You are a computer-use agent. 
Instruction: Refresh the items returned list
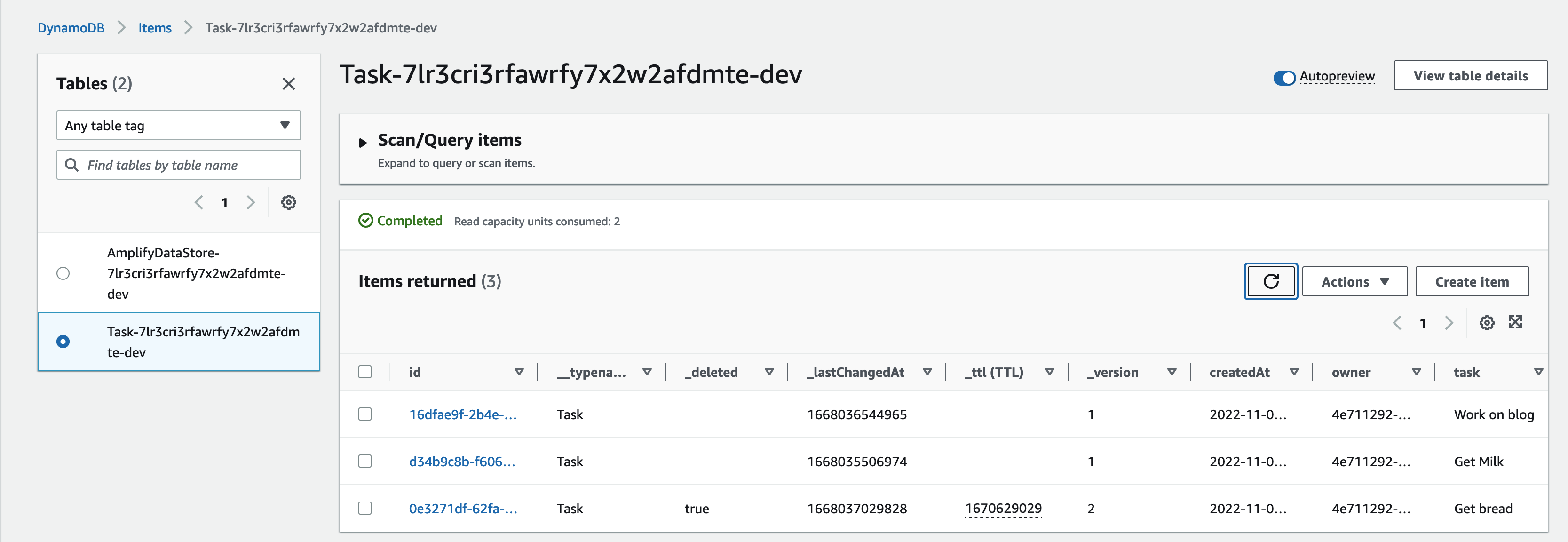click(1271, 281)
